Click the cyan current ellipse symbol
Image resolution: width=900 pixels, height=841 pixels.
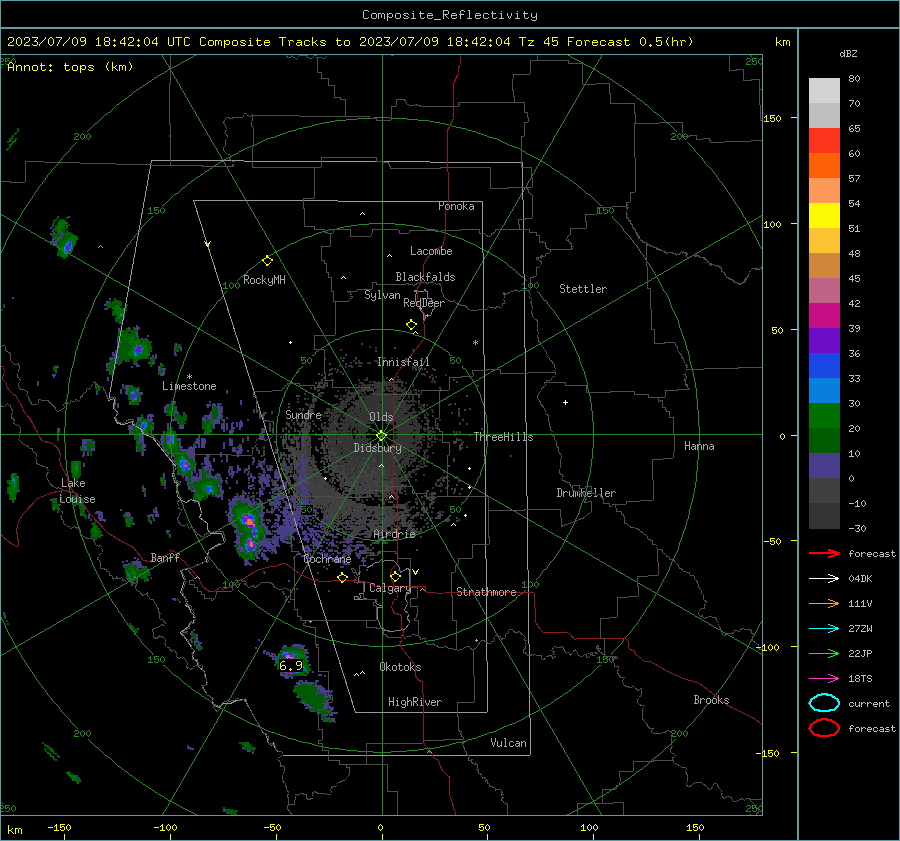pyautogui.click(x=824, y=703)
